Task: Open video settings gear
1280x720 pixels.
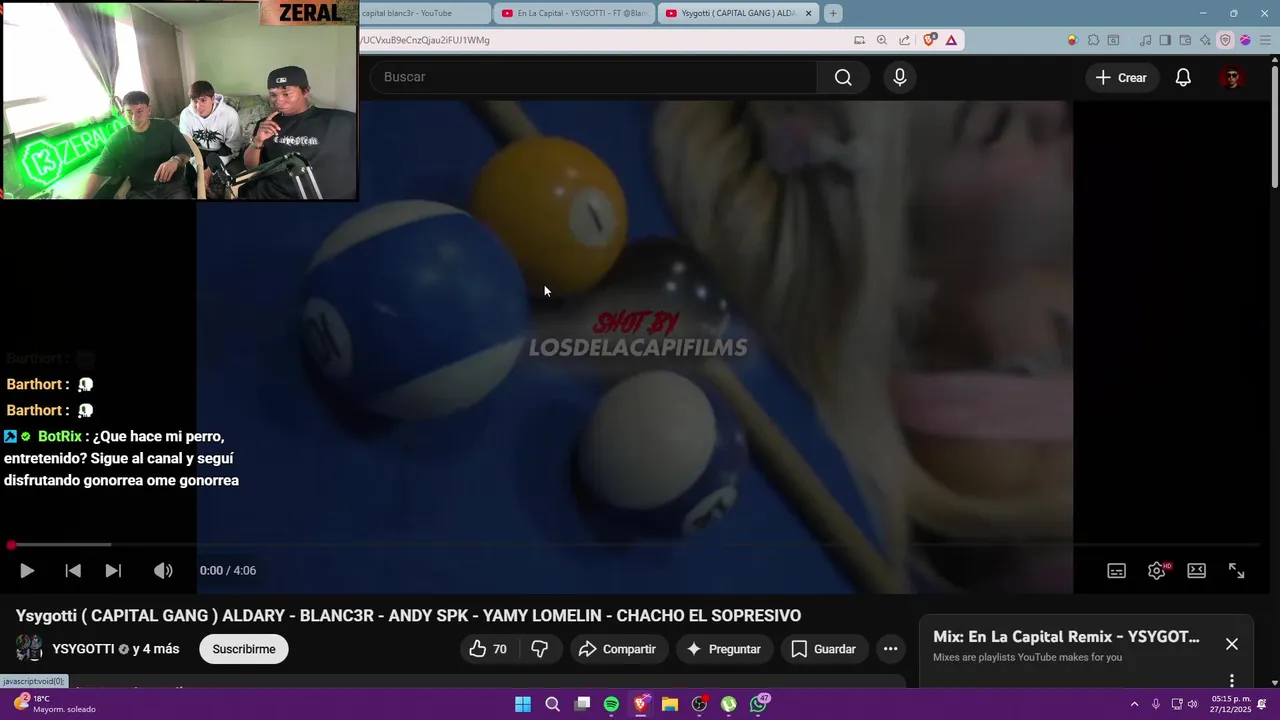Action: [1157, 571]
